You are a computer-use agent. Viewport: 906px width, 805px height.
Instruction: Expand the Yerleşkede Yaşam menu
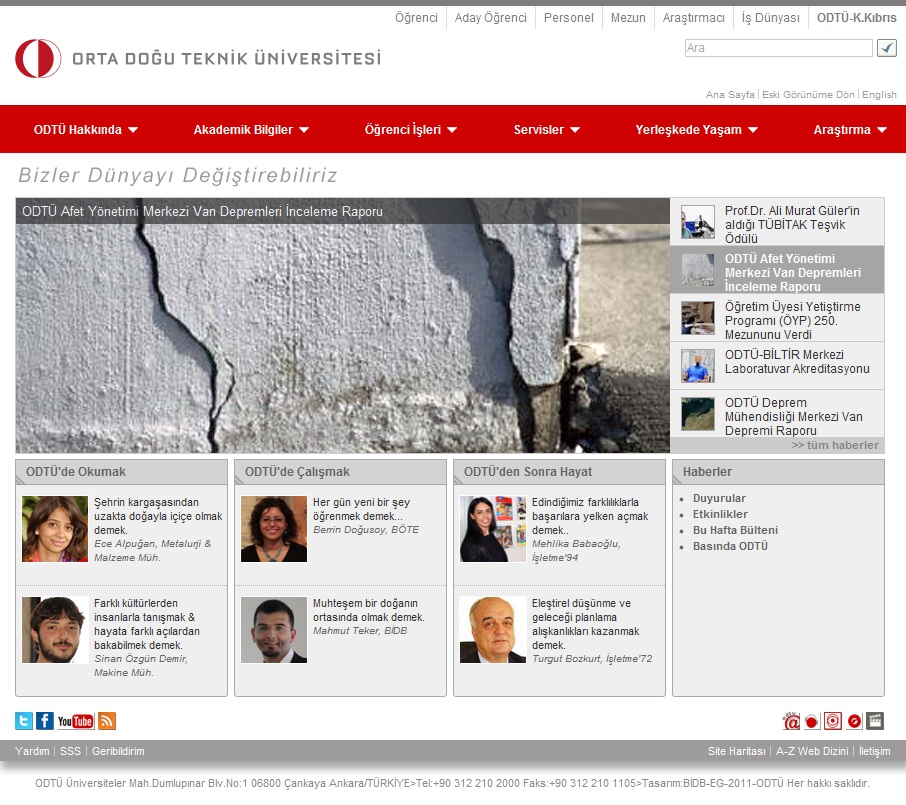(696, 129)
